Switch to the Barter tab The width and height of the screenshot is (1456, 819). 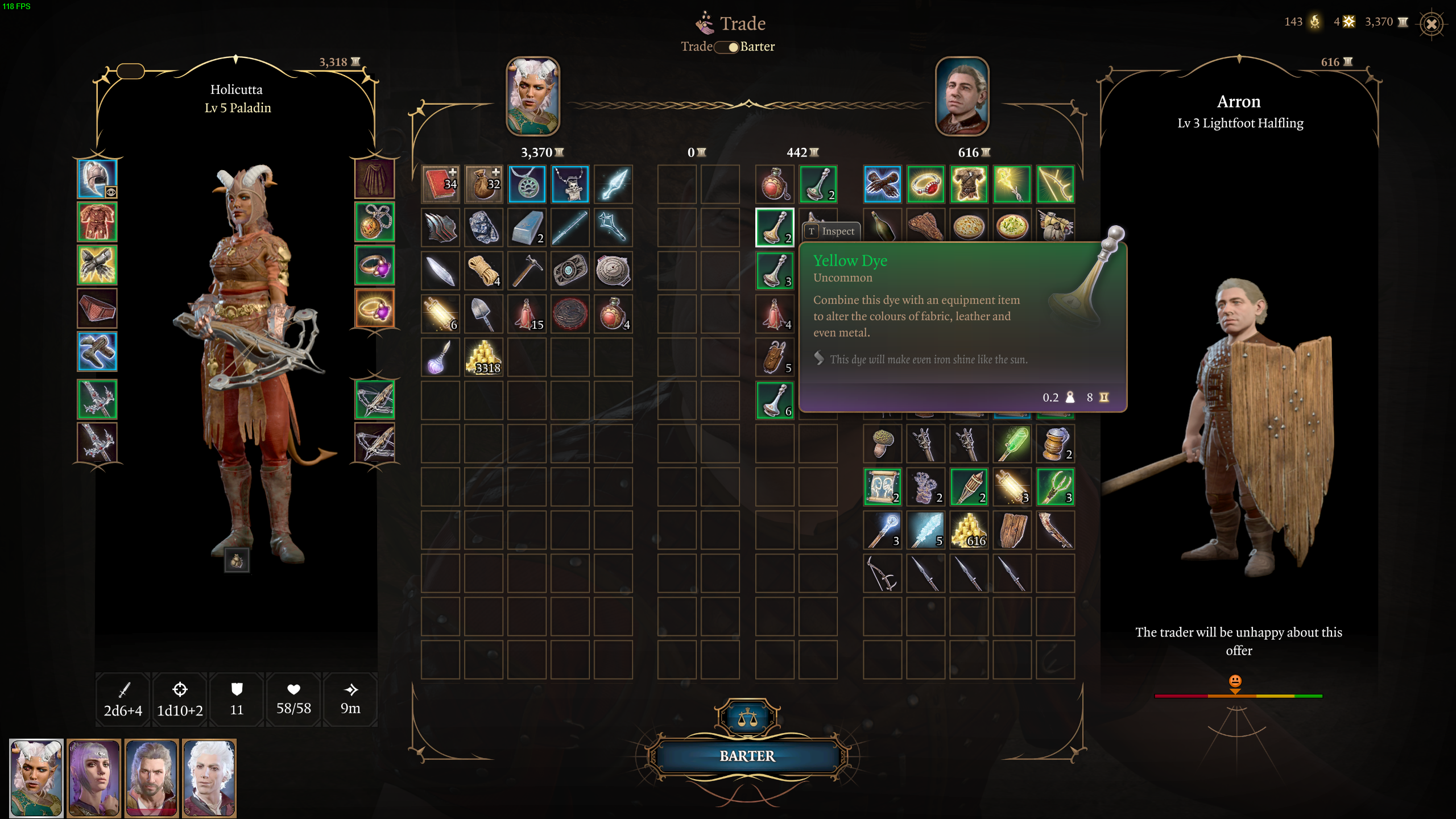(757, 46)
